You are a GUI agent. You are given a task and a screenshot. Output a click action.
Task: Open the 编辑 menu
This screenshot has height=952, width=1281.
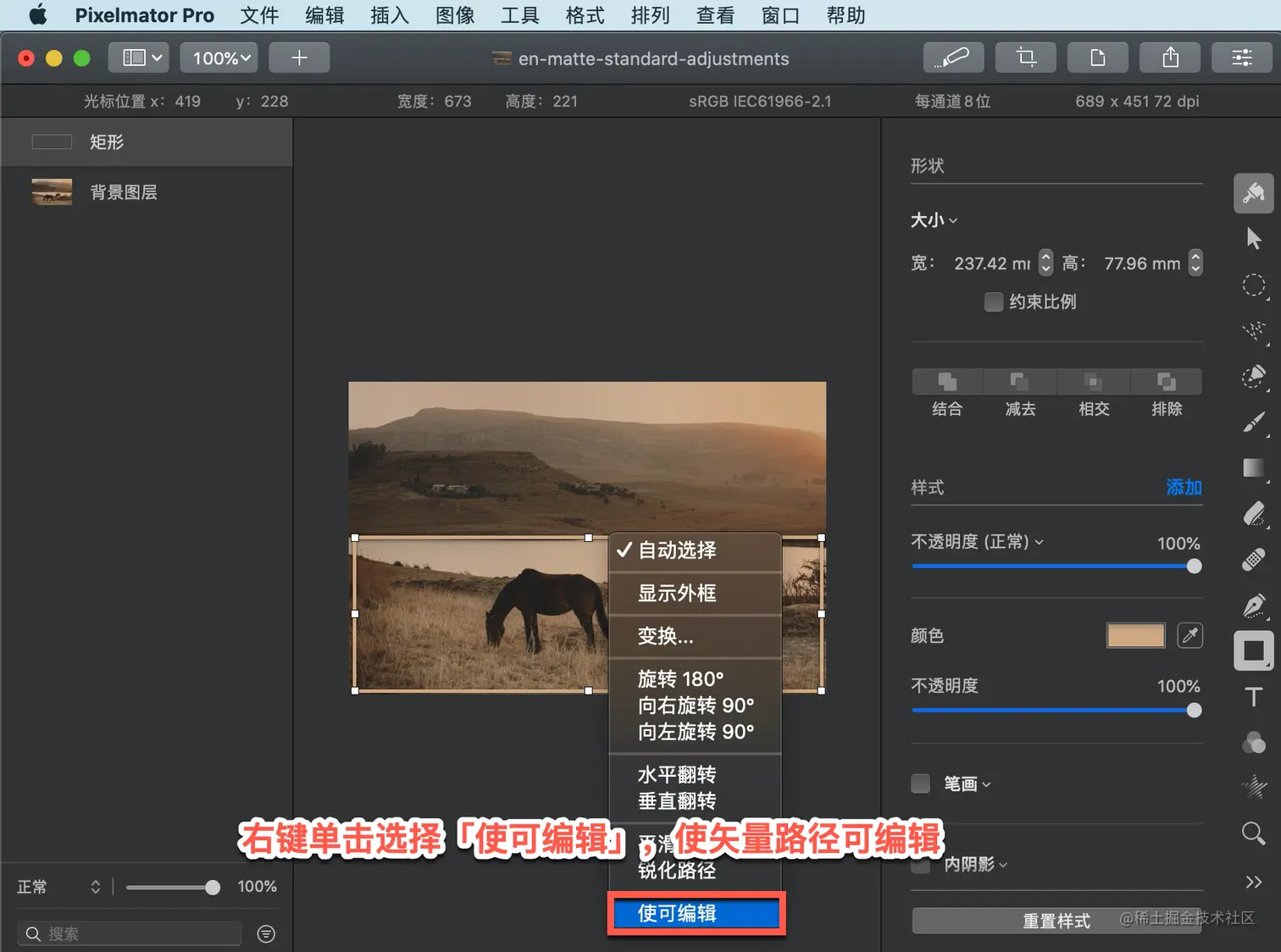(324, 15)
